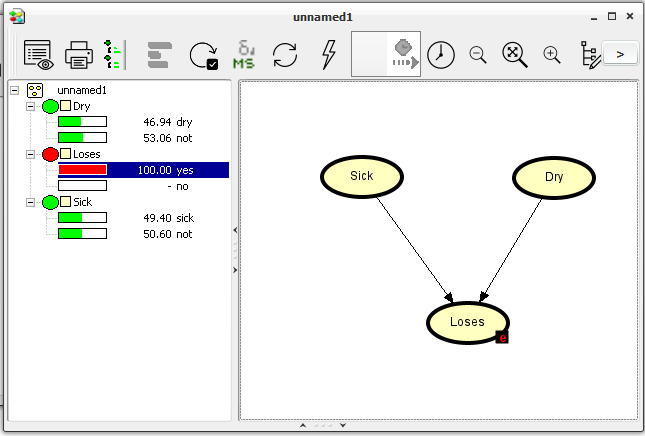Click the Print toolbar icon
The width and height of the screenshot is (645, 436).
coord(79,54)
